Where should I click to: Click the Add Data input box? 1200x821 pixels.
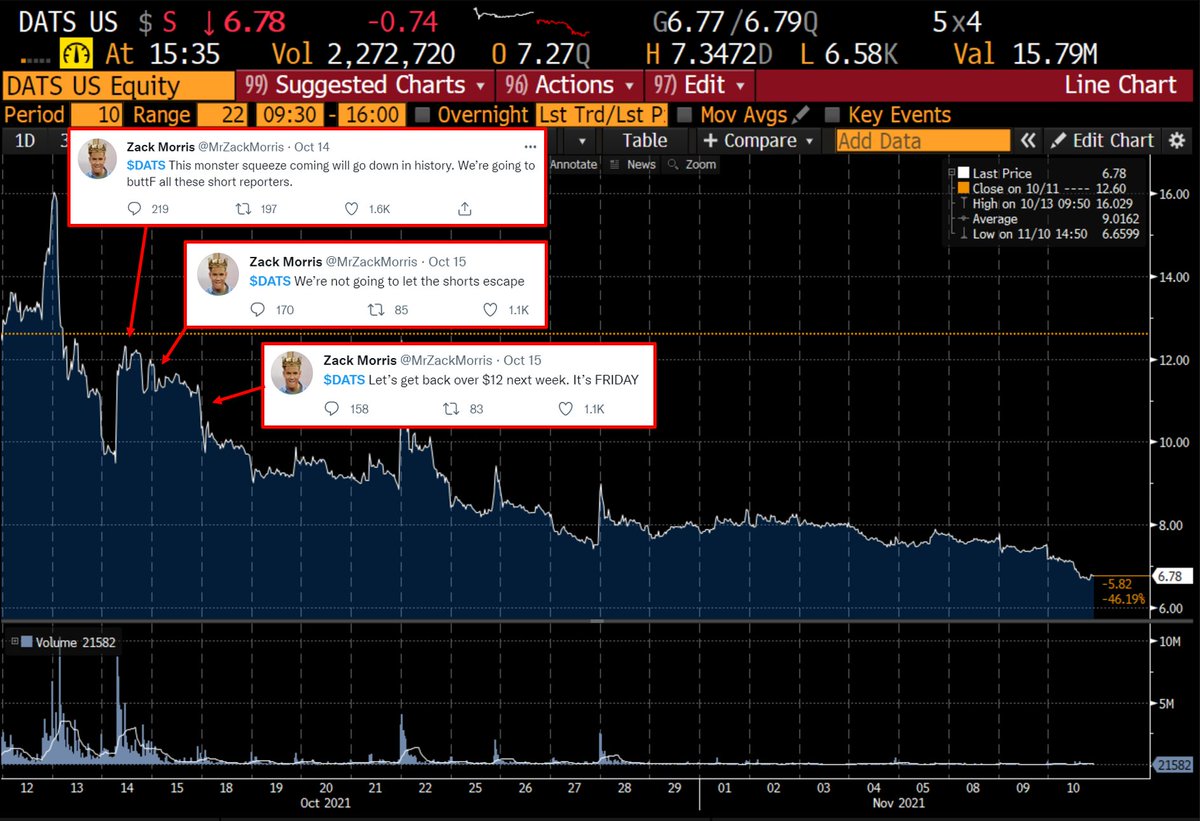pos(922,141)
